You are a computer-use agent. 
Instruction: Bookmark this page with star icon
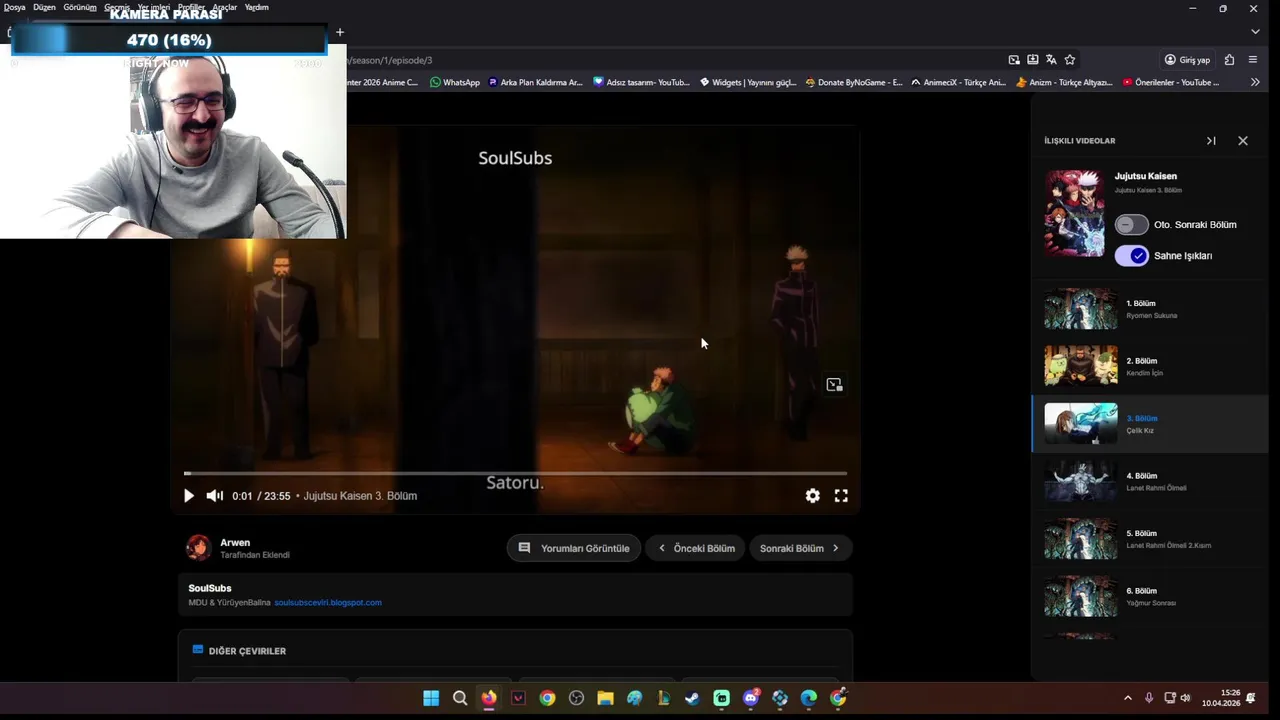[x=1070, y=60]
